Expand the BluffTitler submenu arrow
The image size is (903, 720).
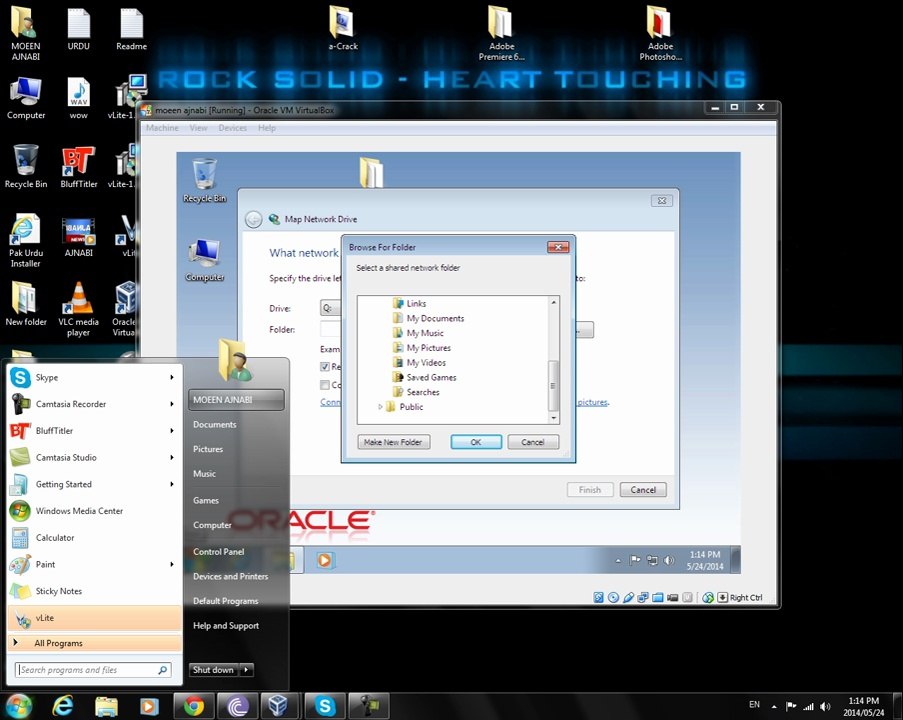click(172, 430)
